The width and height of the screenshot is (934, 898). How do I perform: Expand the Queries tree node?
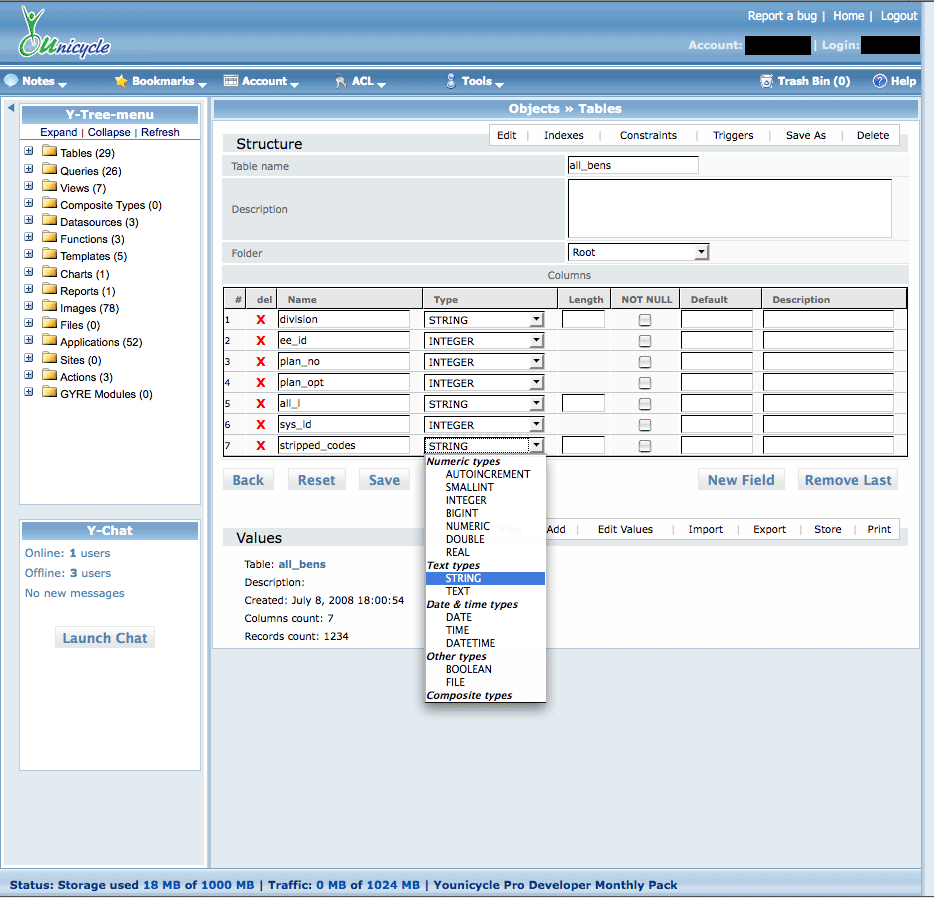29,171
